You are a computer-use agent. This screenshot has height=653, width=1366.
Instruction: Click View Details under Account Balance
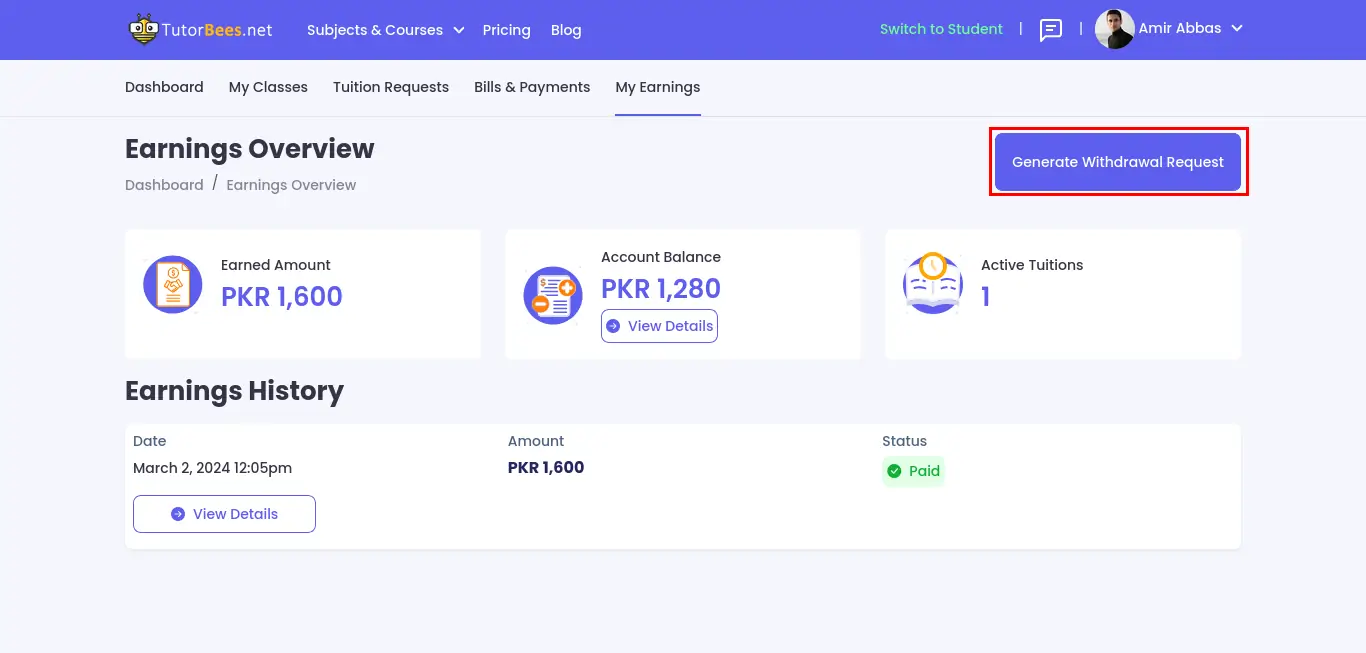point(659,326)
